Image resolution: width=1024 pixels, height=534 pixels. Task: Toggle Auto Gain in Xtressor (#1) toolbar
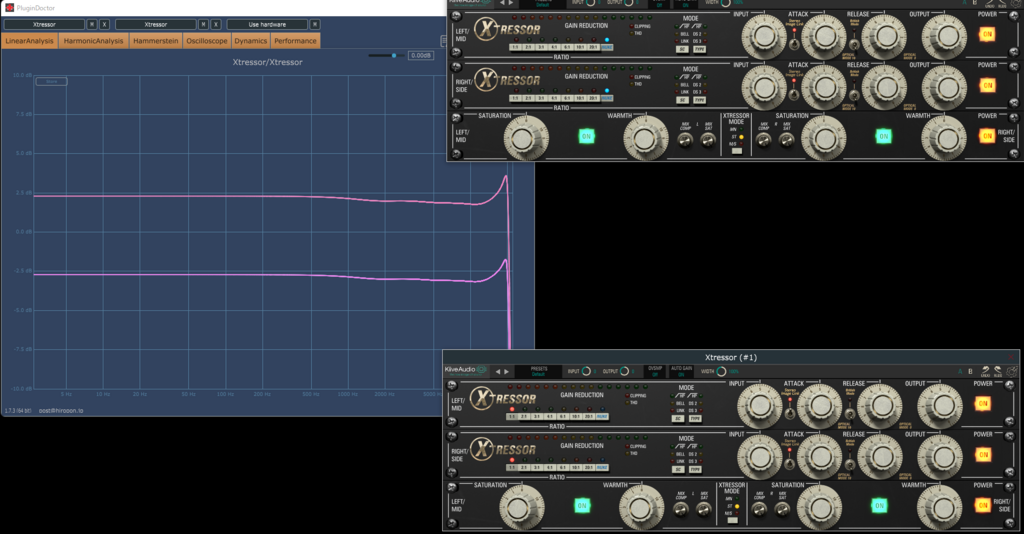tap(681, 371)
